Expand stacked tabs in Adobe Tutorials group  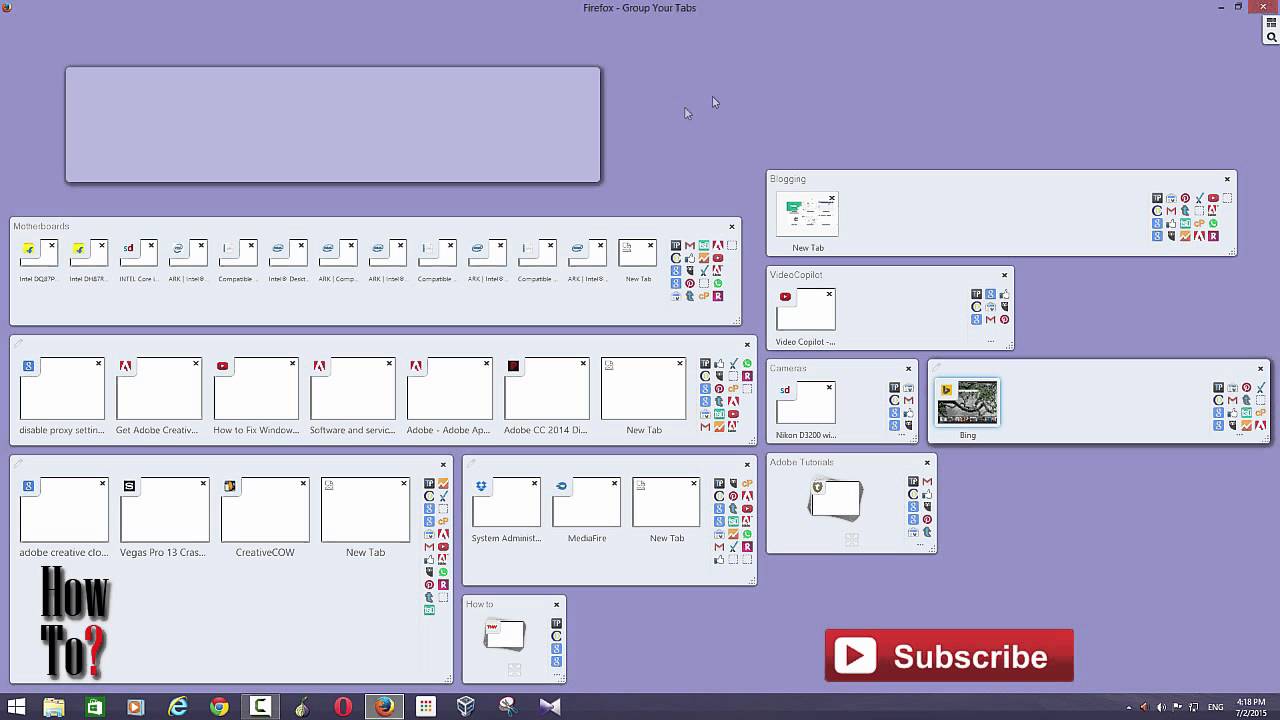tap(852, 540)
